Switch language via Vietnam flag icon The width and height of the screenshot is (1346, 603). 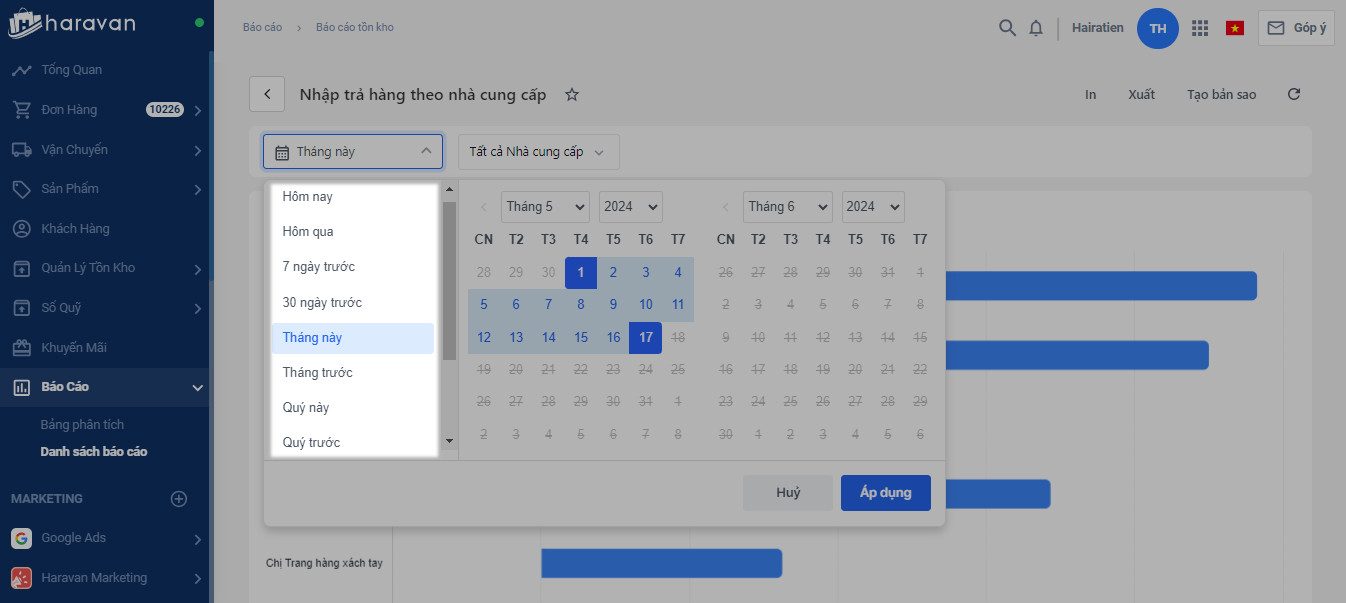pos(1235,28)
